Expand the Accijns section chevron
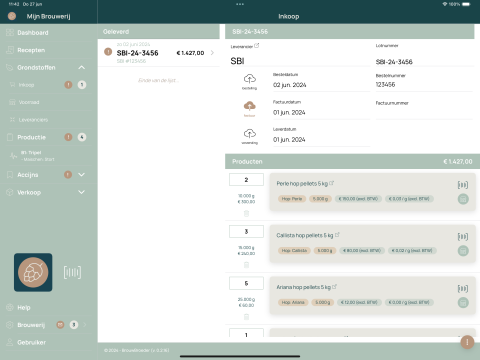The image size is (480, 360). click(x=81, y=175)
